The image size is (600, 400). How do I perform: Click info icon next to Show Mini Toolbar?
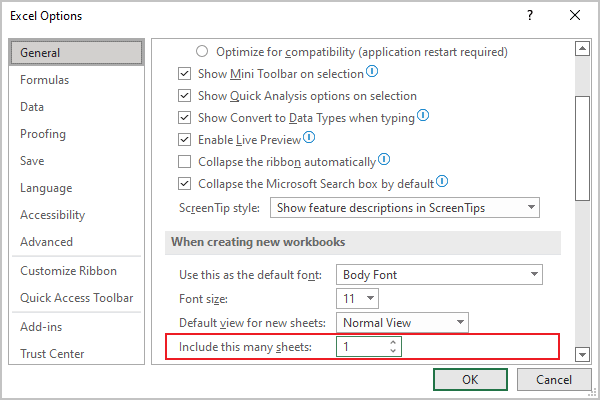click(372, 71)
